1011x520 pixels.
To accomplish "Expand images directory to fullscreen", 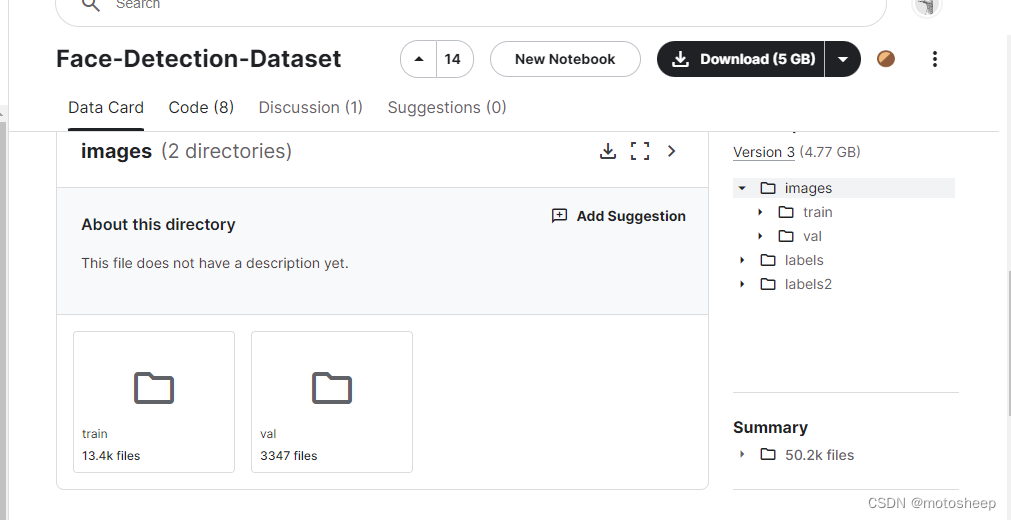I will click(x=640, y=151).
